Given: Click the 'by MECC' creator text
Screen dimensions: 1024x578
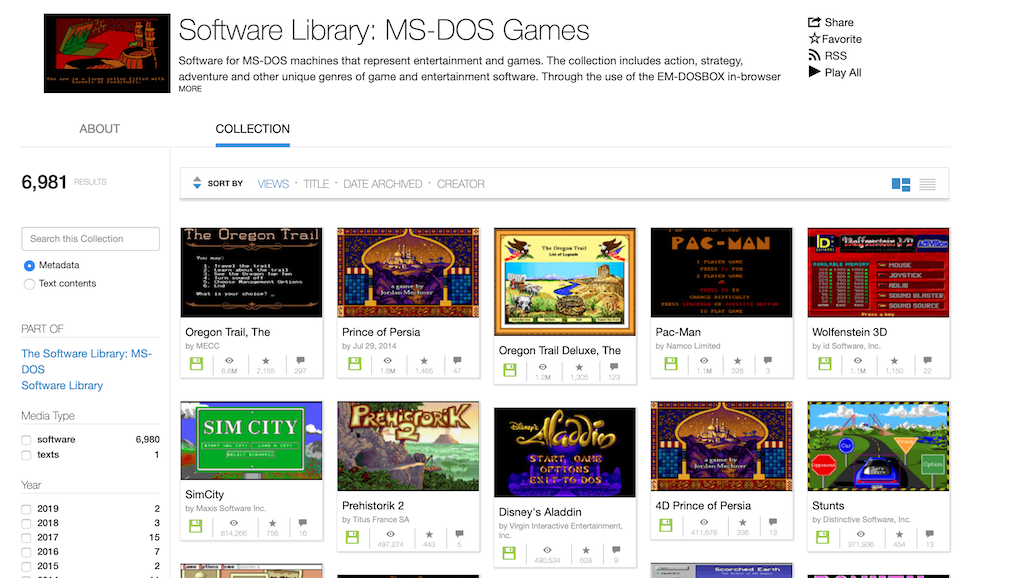Looking at the screenshot, I should click(x=202, y=346).
